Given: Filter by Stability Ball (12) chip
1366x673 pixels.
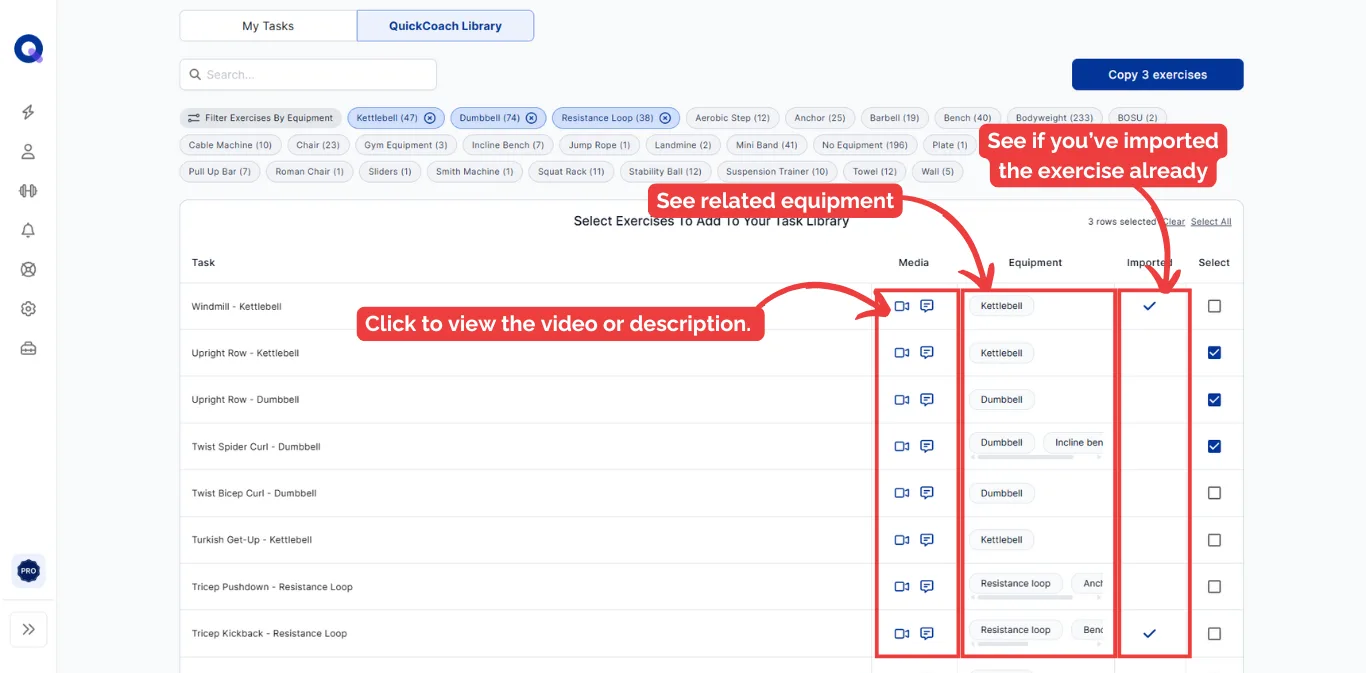Looking at the screenshot, I should (665, 172).
